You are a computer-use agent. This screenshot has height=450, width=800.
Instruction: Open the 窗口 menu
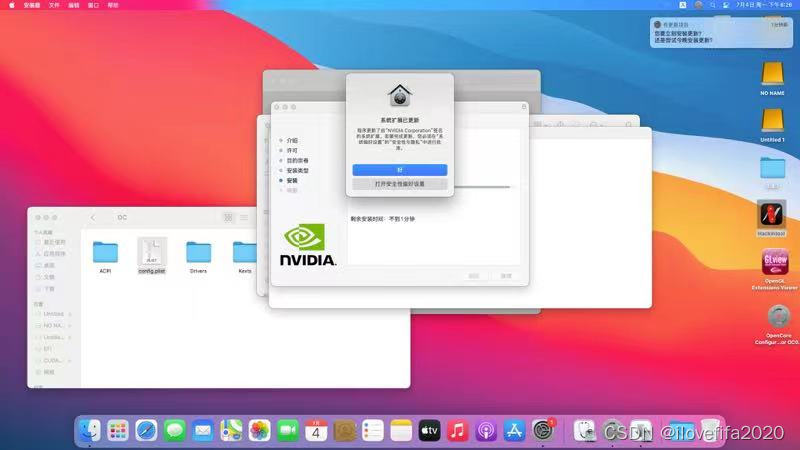coord(93,5)
